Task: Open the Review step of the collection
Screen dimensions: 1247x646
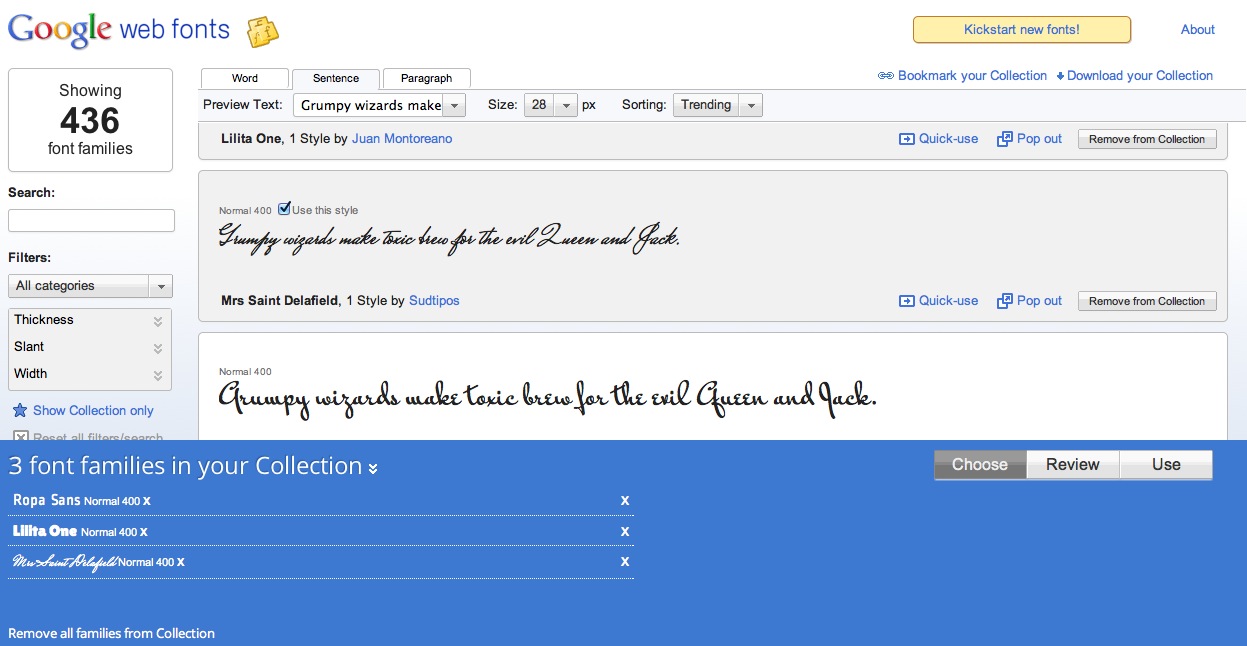Action: [x=1072, y=465]
